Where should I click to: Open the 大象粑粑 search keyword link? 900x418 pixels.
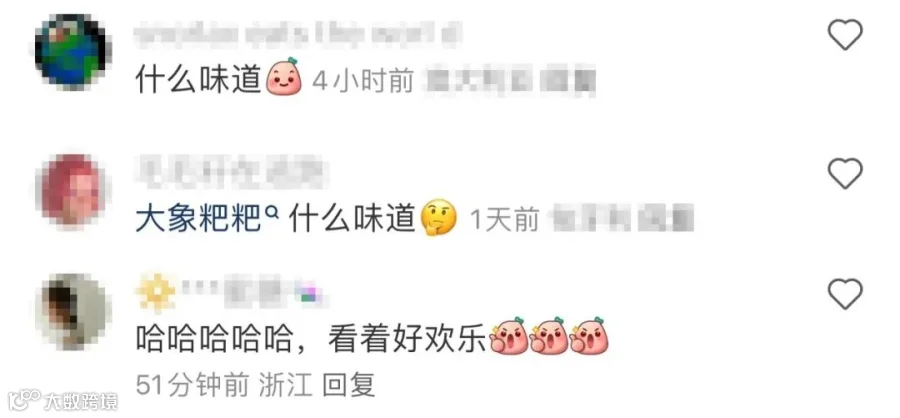click(199, 219)
